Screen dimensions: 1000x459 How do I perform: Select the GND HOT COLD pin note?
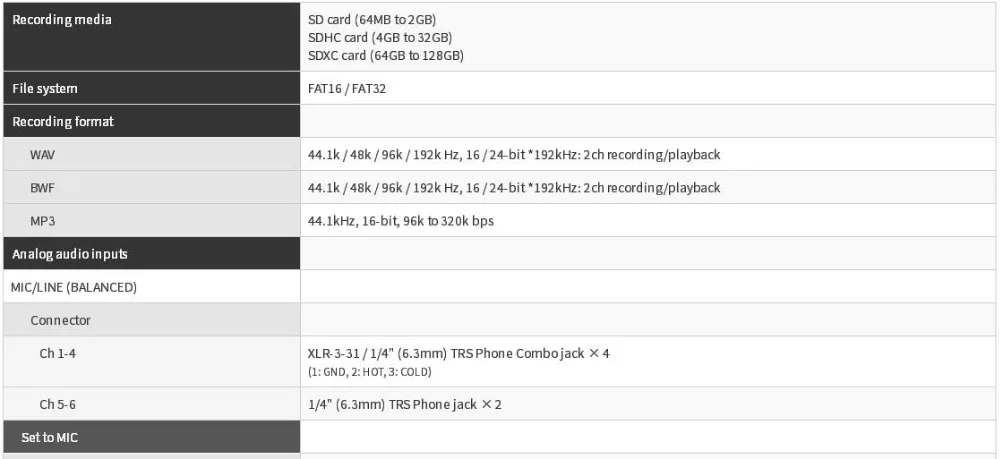370,372
